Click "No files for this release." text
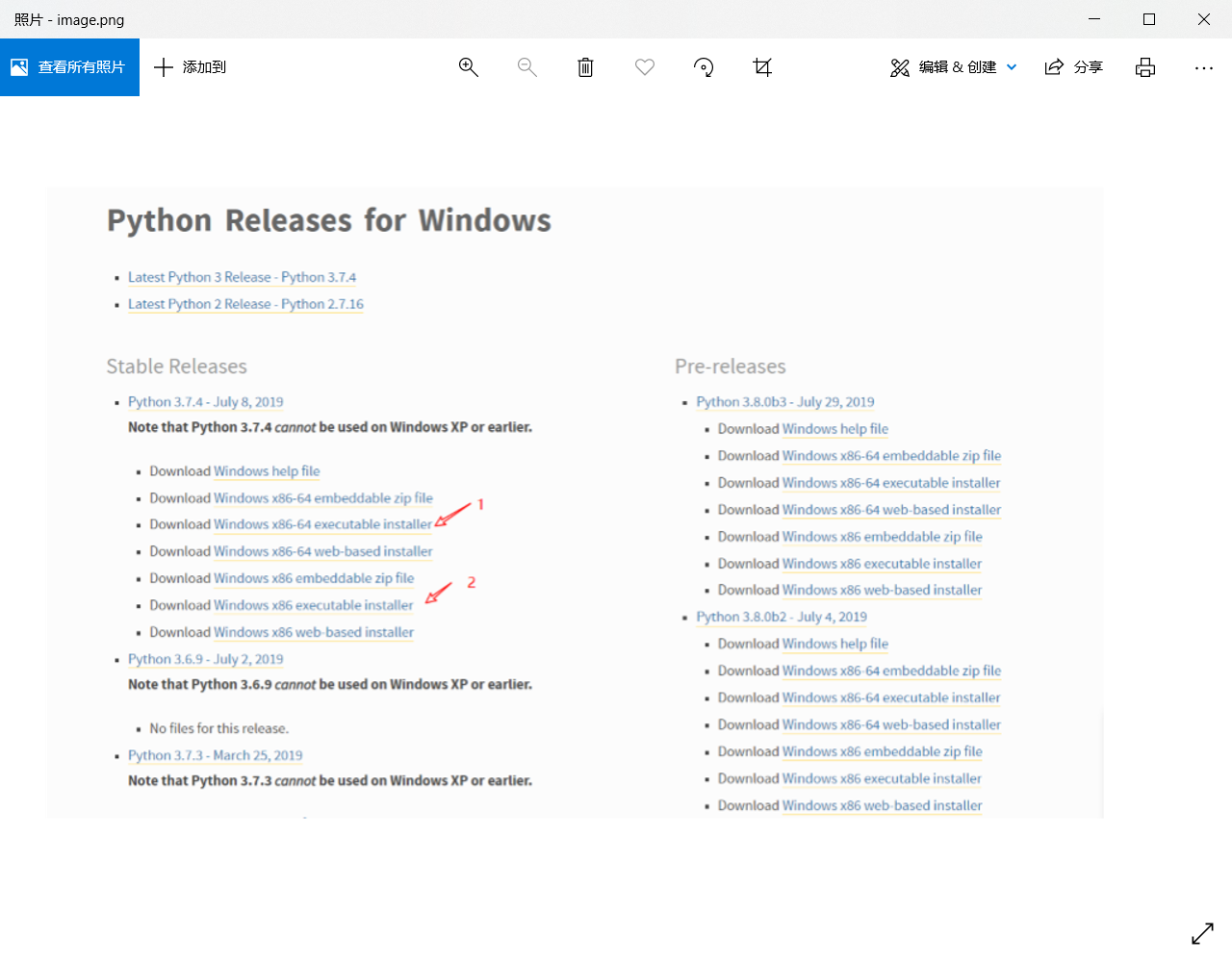 click(219, 728)
